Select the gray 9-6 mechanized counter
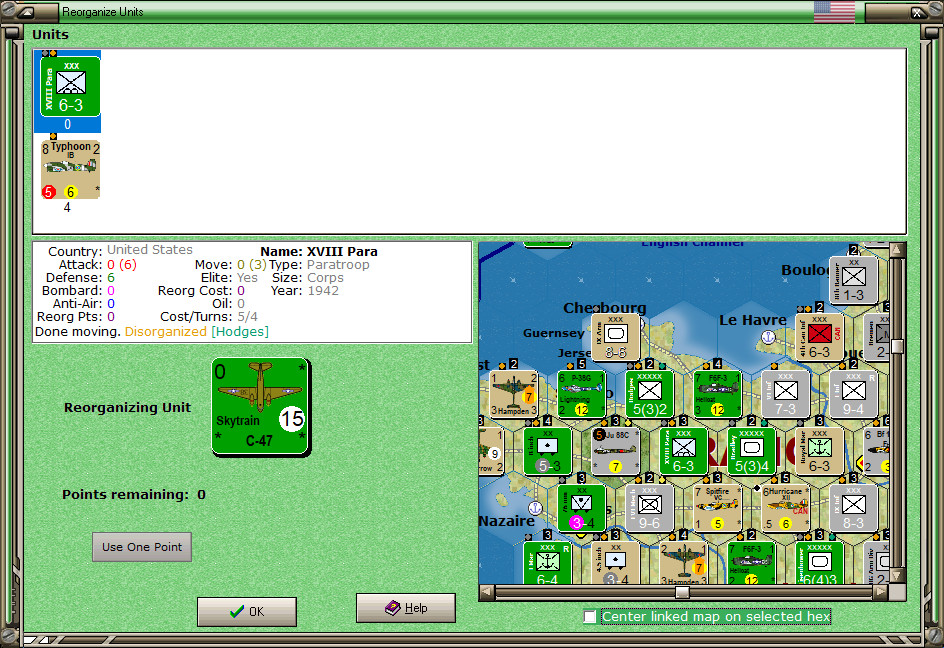This screenshot has height=648, width=944. click(649, 508)
